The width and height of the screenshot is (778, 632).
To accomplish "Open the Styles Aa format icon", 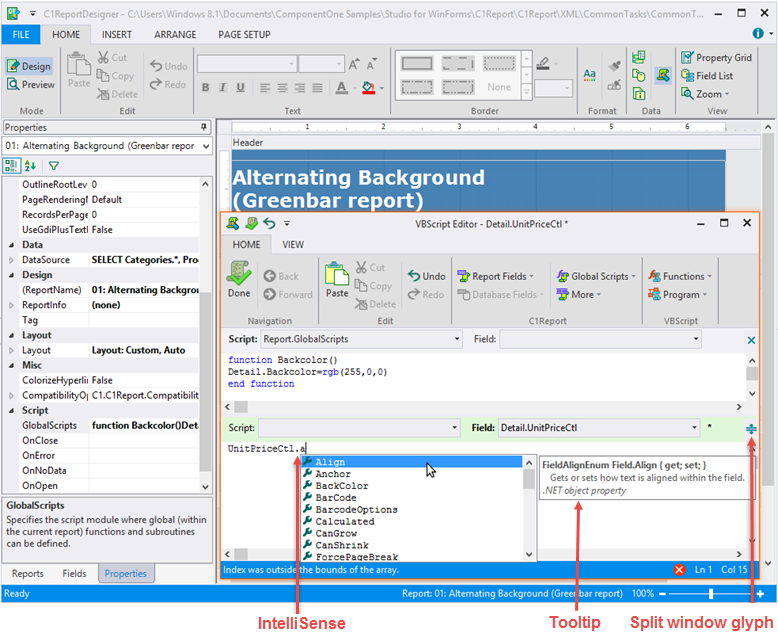I will 589,75.
